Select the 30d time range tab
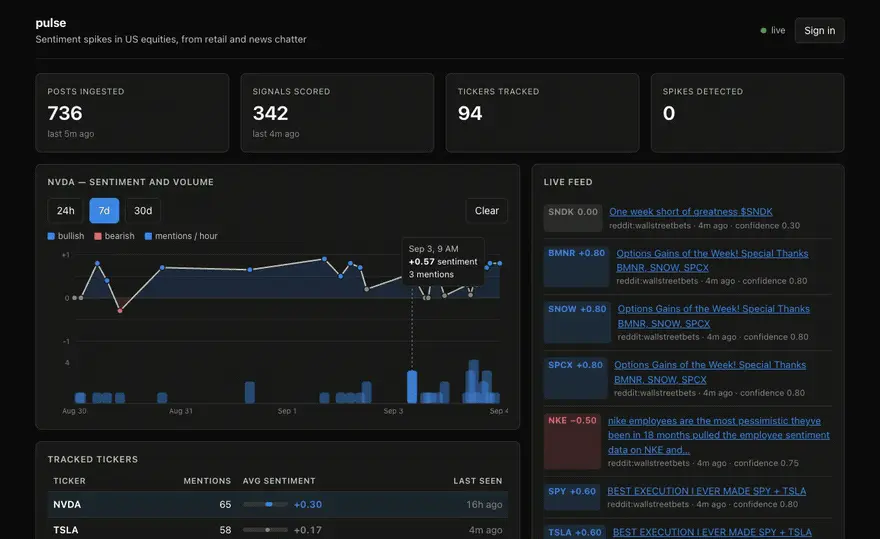880x539 pixels. click(x=143, y=211)
